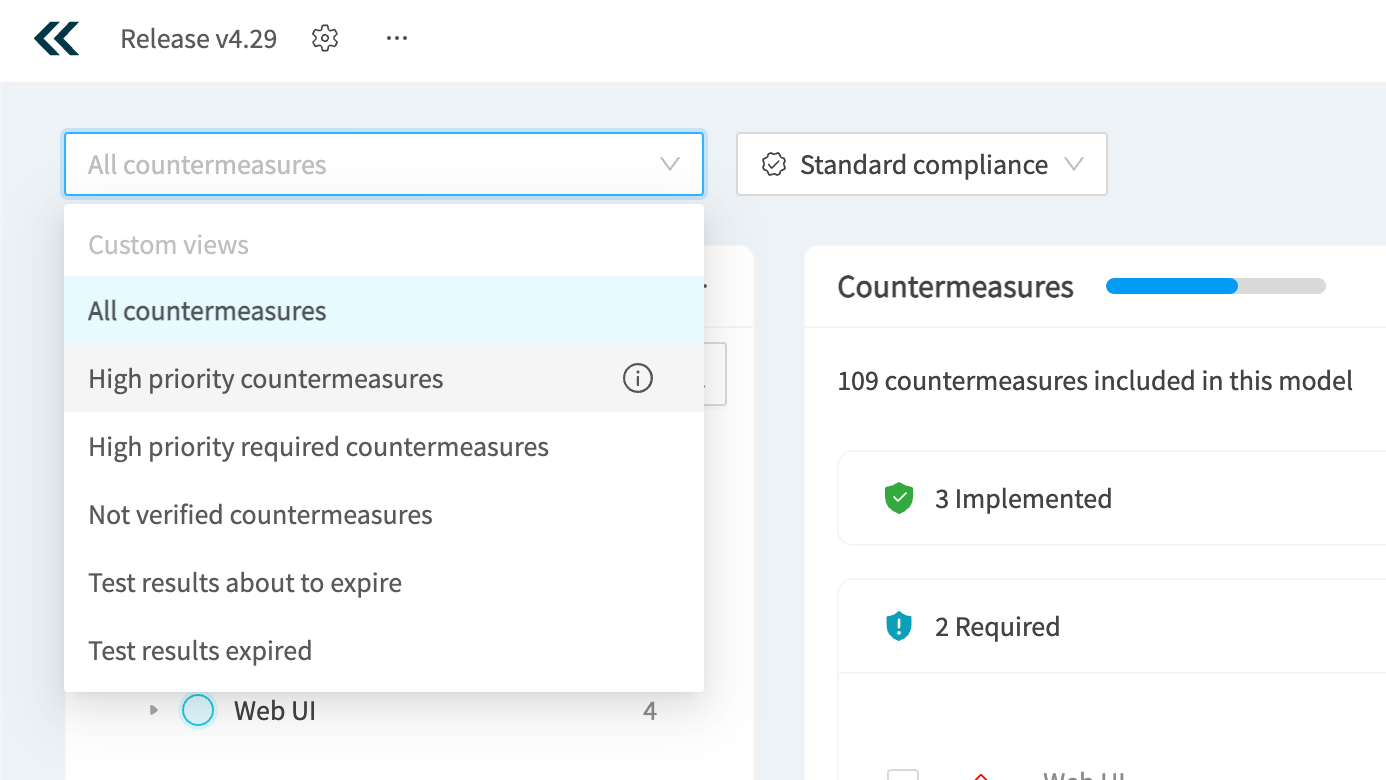
Task: Open the 2 Required countermeasures card
Action: click(x=1111, y=627)
